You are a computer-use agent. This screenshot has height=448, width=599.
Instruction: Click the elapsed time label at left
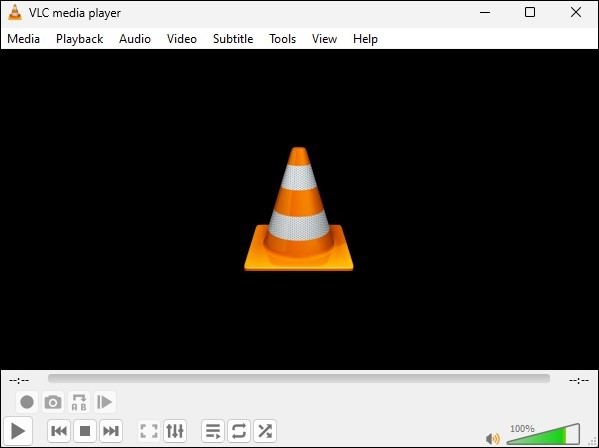point(19,380)
